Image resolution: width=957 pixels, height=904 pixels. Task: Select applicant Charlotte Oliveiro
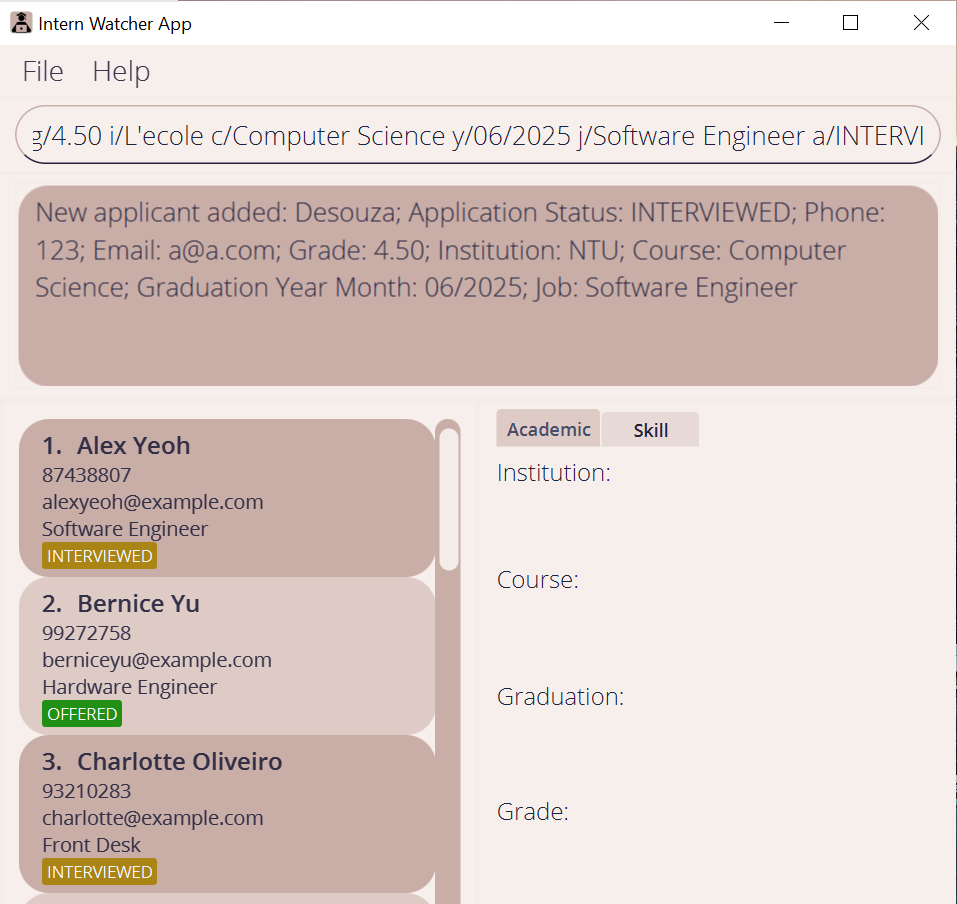226,814
